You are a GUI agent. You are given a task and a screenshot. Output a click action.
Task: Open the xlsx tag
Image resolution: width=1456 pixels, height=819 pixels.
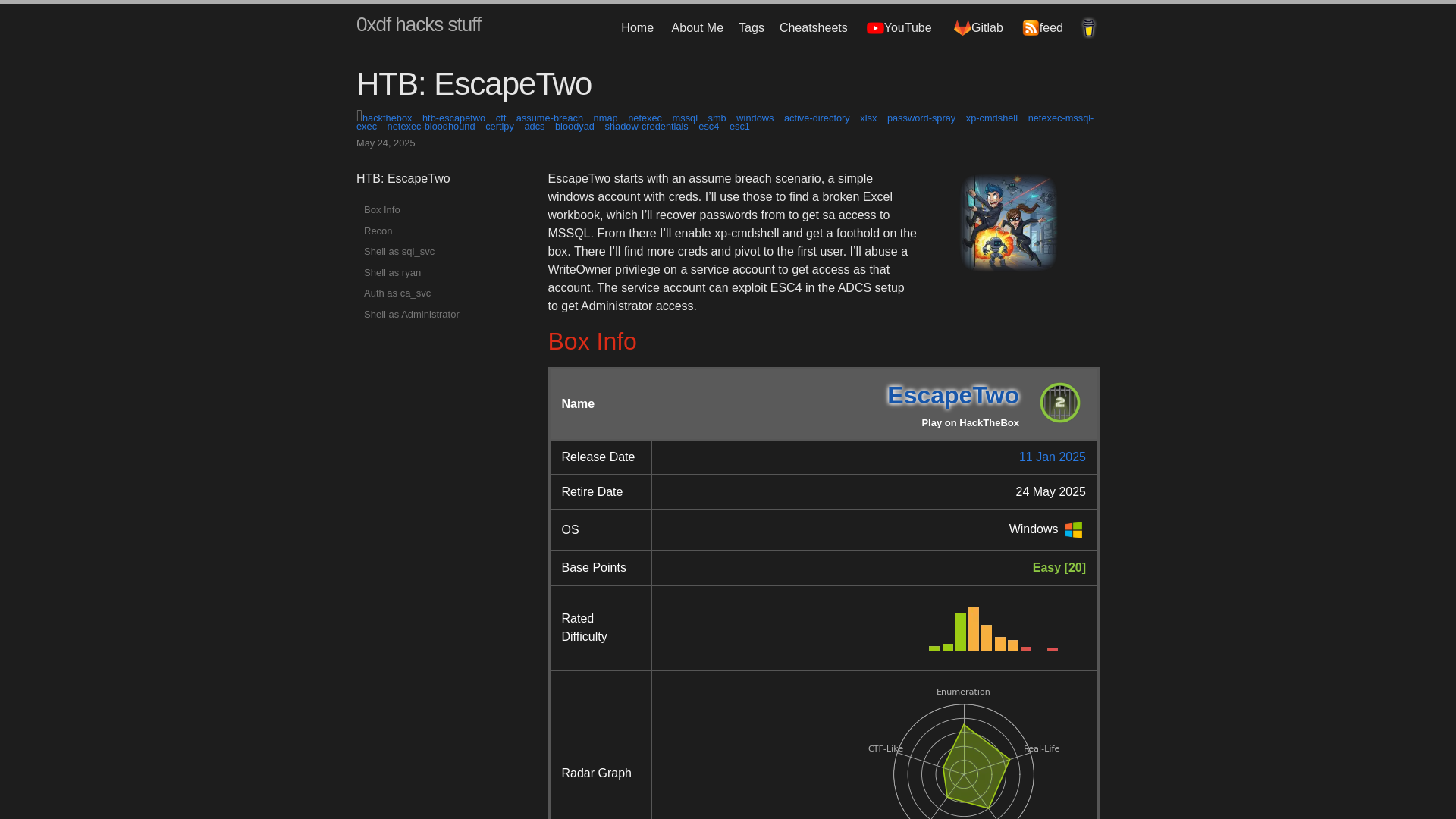pyautogui.click(x=868, y=118)
